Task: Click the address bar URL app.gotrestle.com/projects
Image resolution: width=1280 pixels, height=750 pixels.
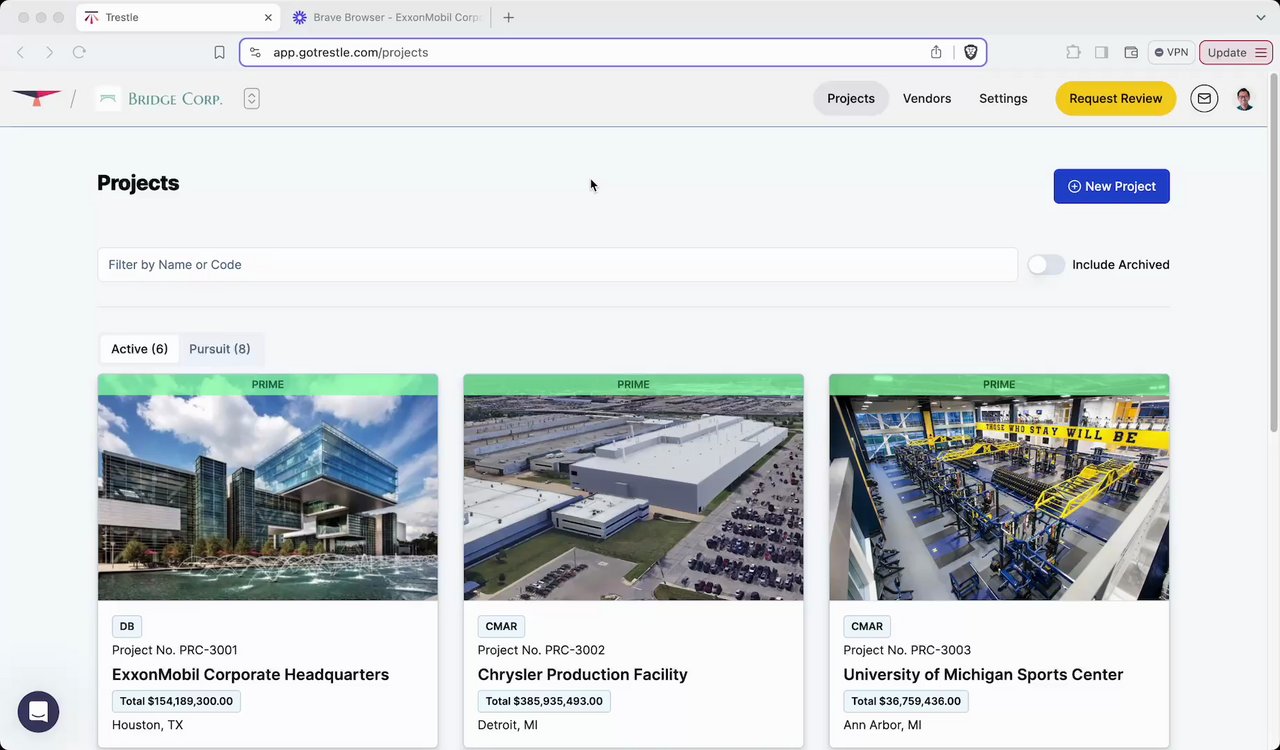Action: click(350, 52)
